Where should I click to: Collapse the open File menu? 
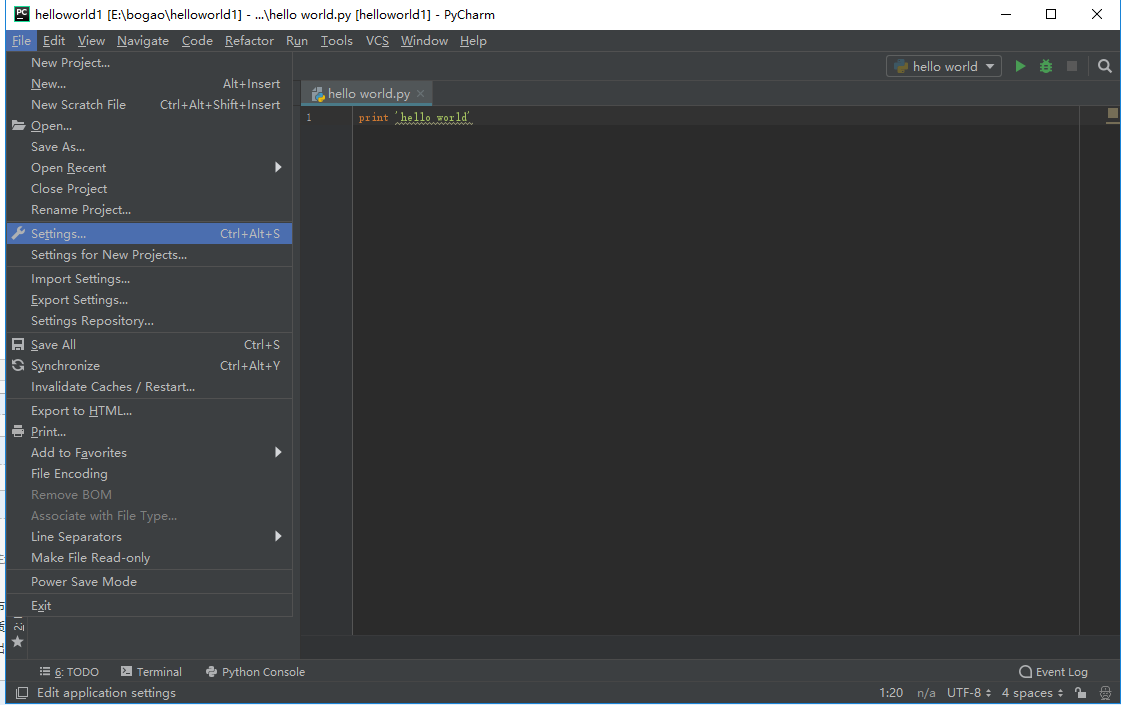pyautogui.click(x=21, y=41)
